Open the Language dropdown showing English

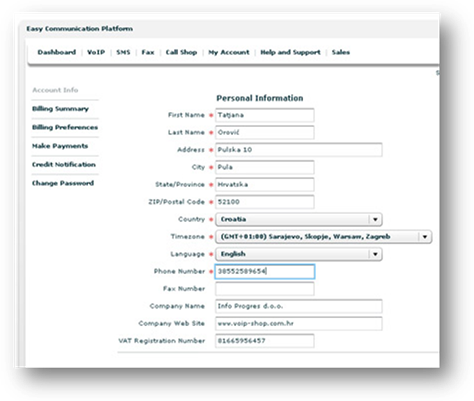(299, 254)
